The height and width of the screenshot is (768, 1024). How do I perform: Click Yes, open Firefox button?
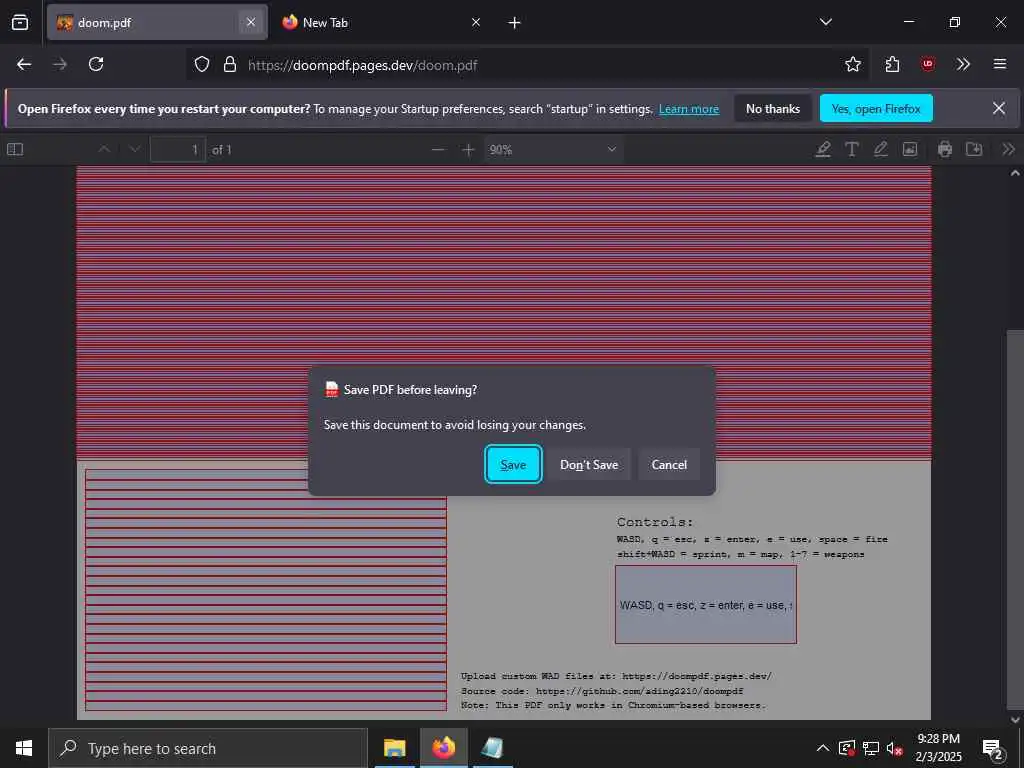pyautogui.click(x=876, y=108)
